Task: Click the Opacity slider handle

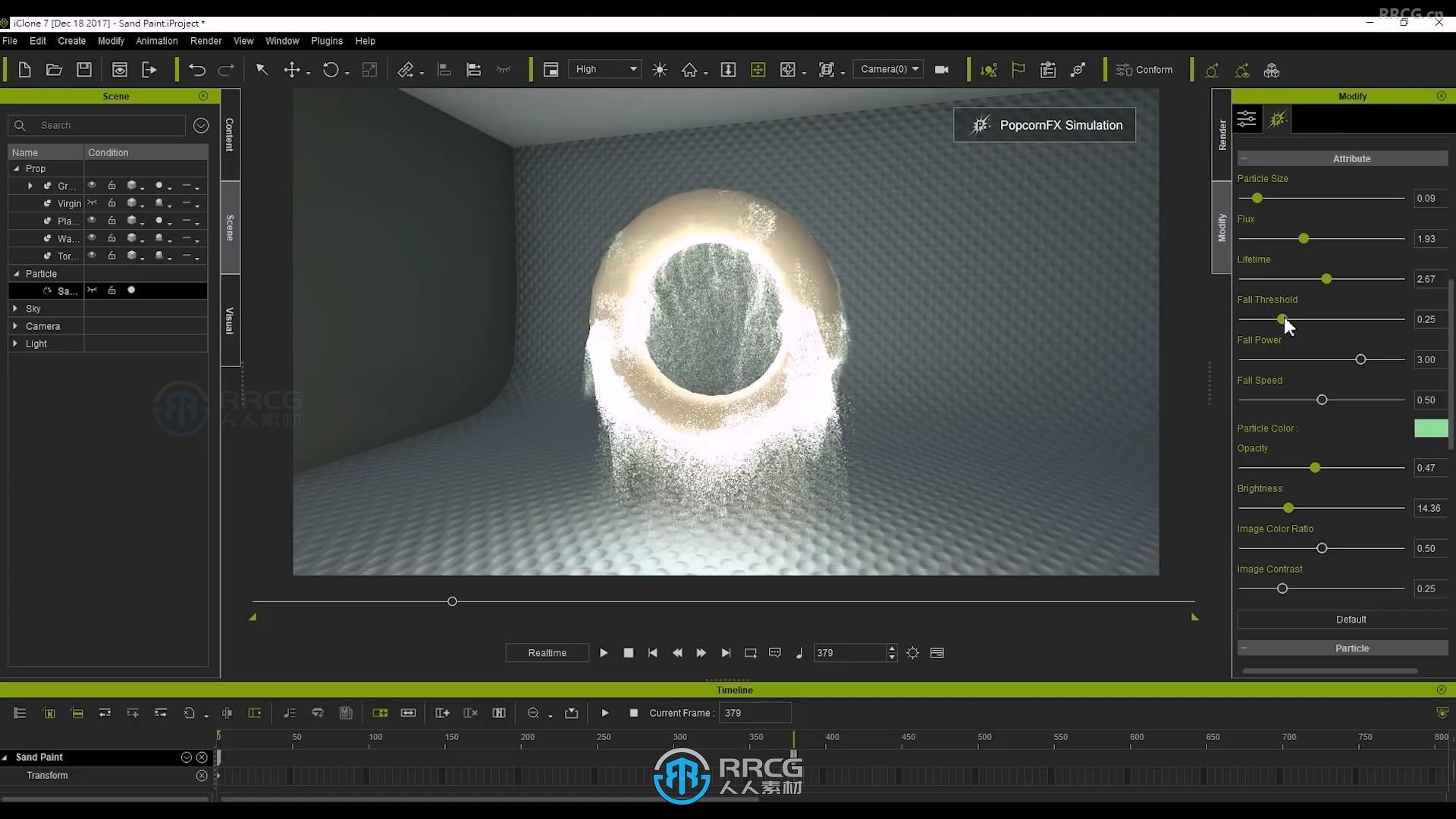Action: (x=1315, y=468)
